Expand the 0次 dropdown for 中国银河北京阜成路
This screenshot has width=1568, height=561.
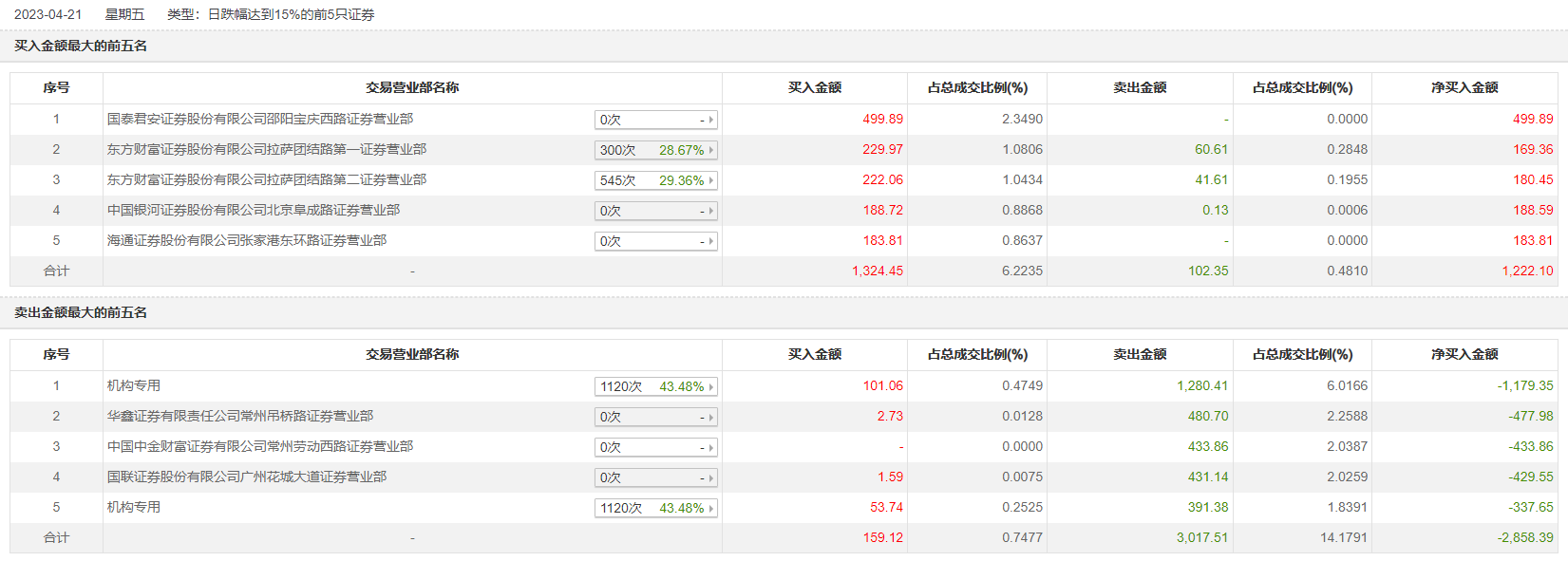[655, 211]
